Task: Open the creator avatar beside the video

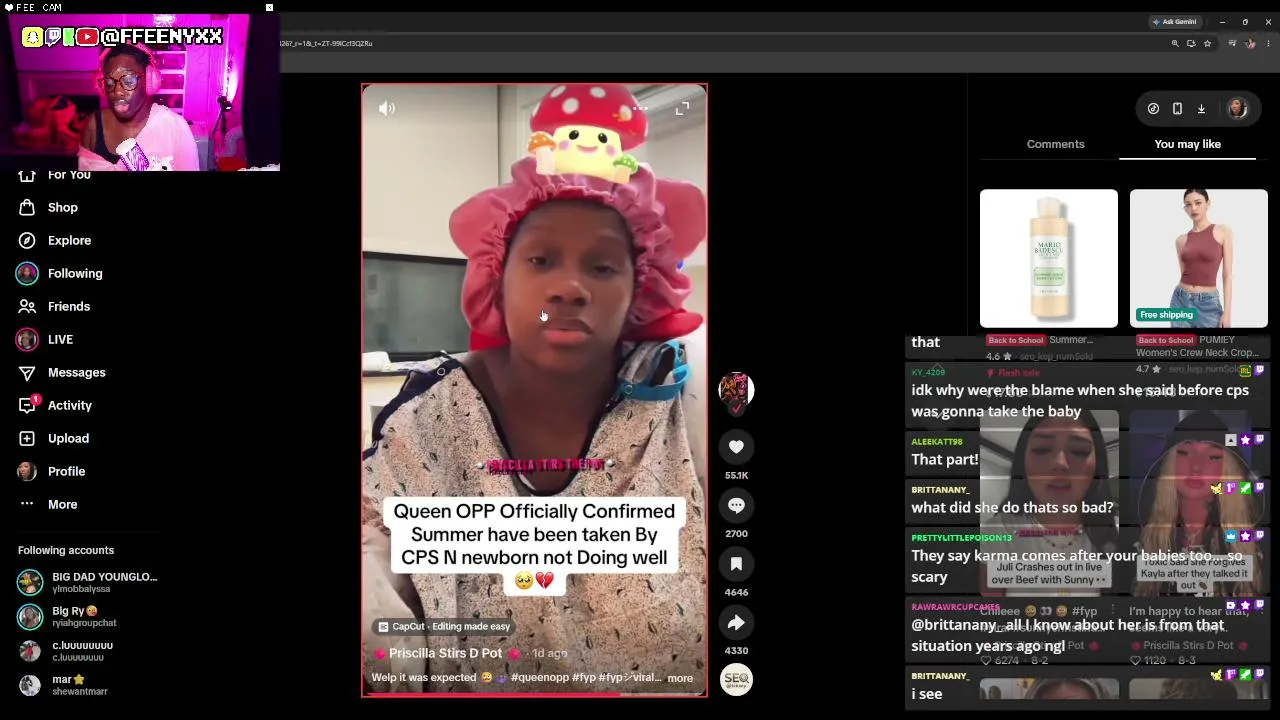Action: click(736, 390)
